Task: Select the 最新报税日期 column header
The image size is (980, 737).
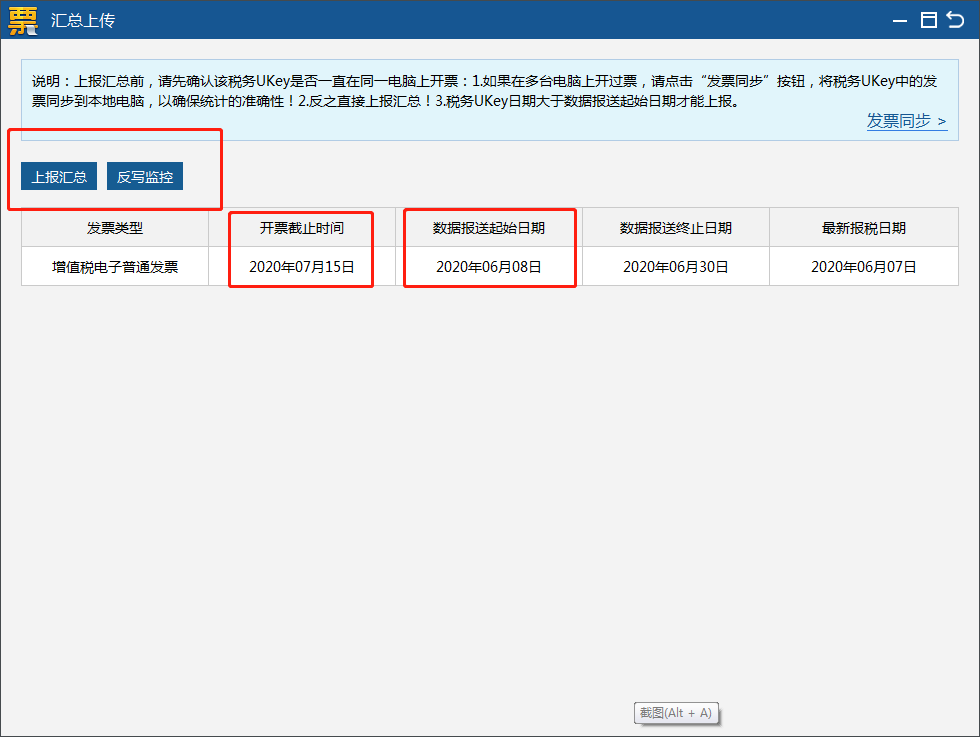Action: (864, 228)
